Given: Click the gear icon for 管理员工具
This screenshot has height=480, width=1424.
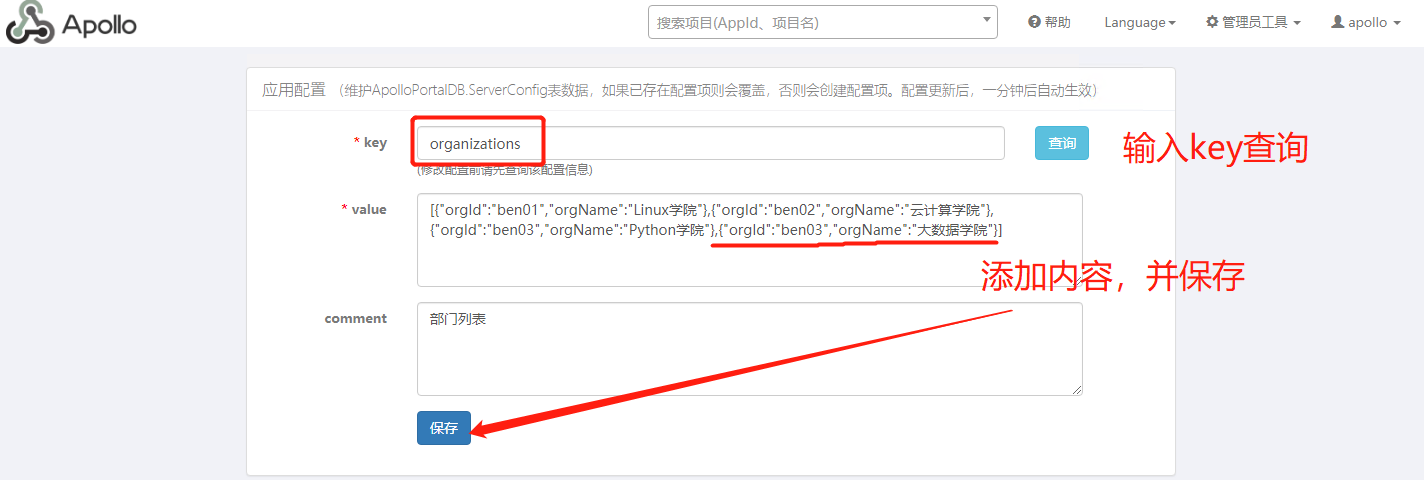Looking at the screenshot, I should point(1212,22).
